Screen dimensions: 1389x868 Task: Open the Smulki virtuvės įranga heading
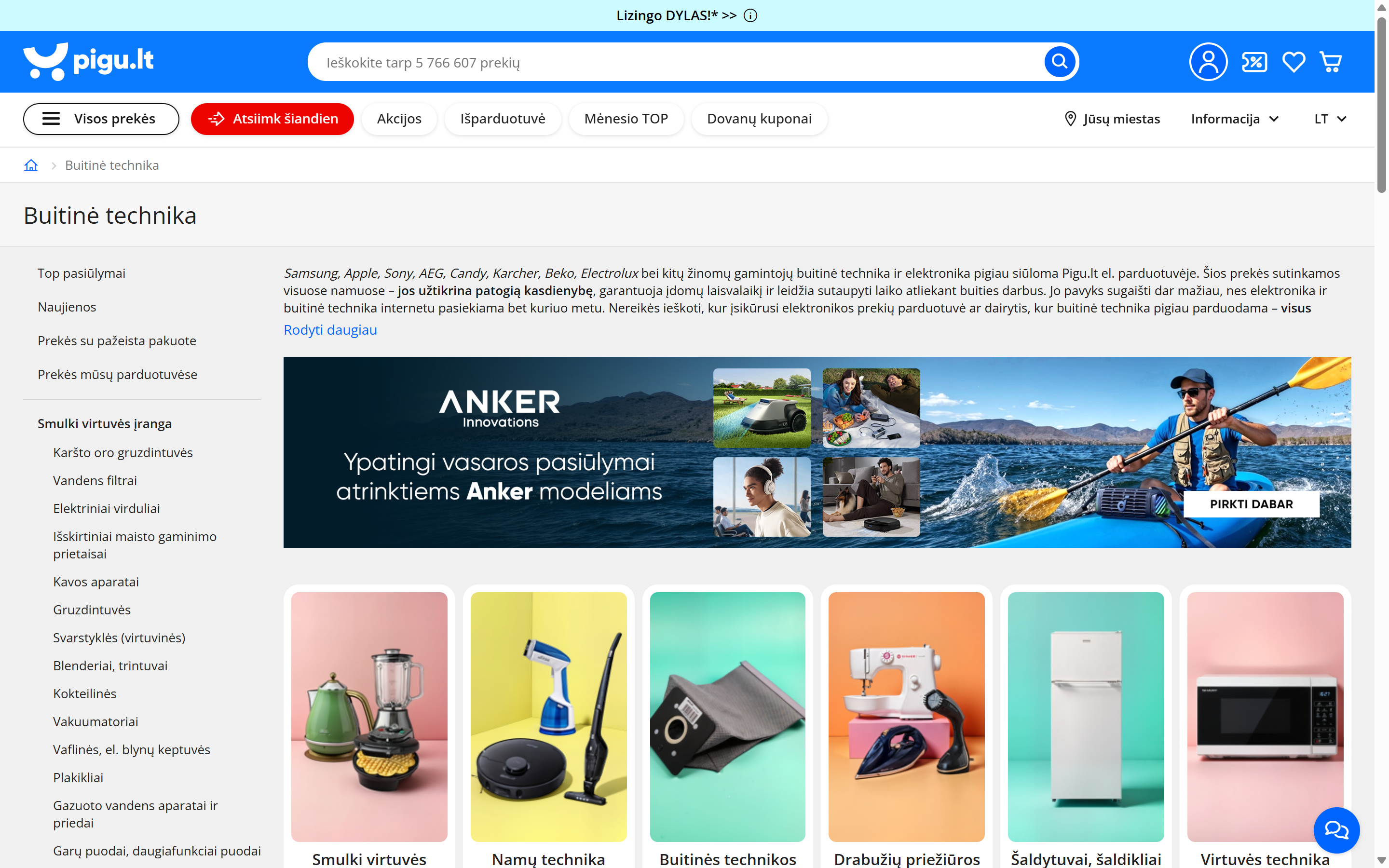pyautogui.click(x=105, y=424)
